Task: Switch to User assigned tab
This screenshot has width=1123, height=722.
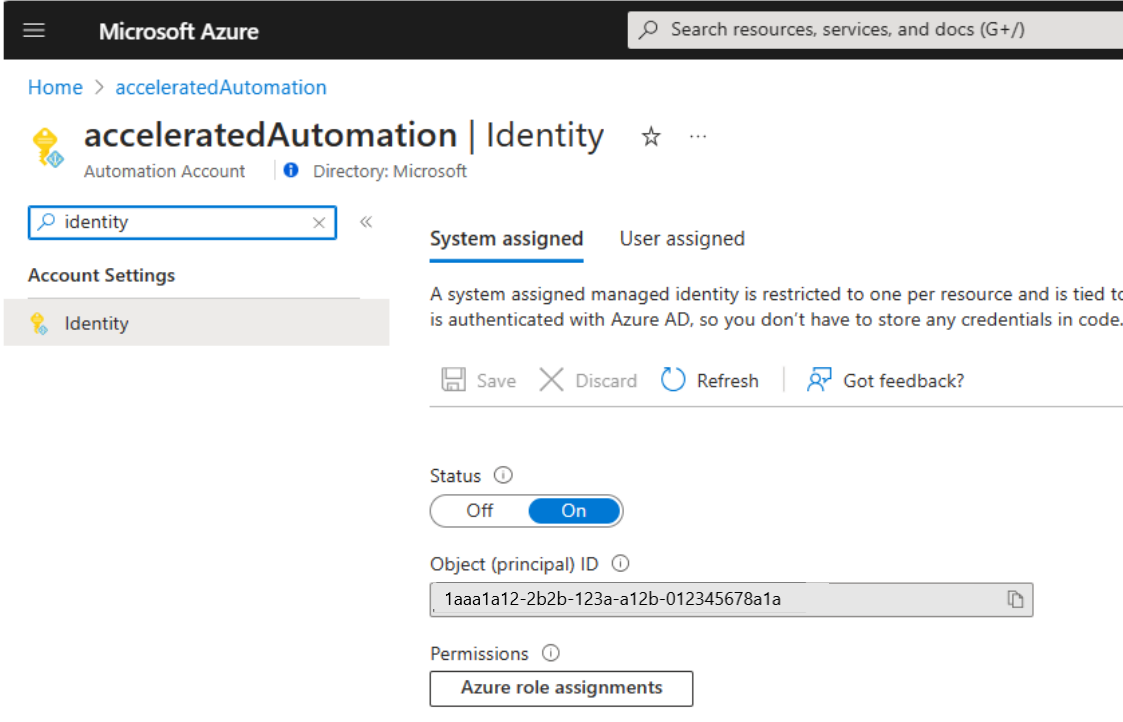Action: (x=682, y=239)
